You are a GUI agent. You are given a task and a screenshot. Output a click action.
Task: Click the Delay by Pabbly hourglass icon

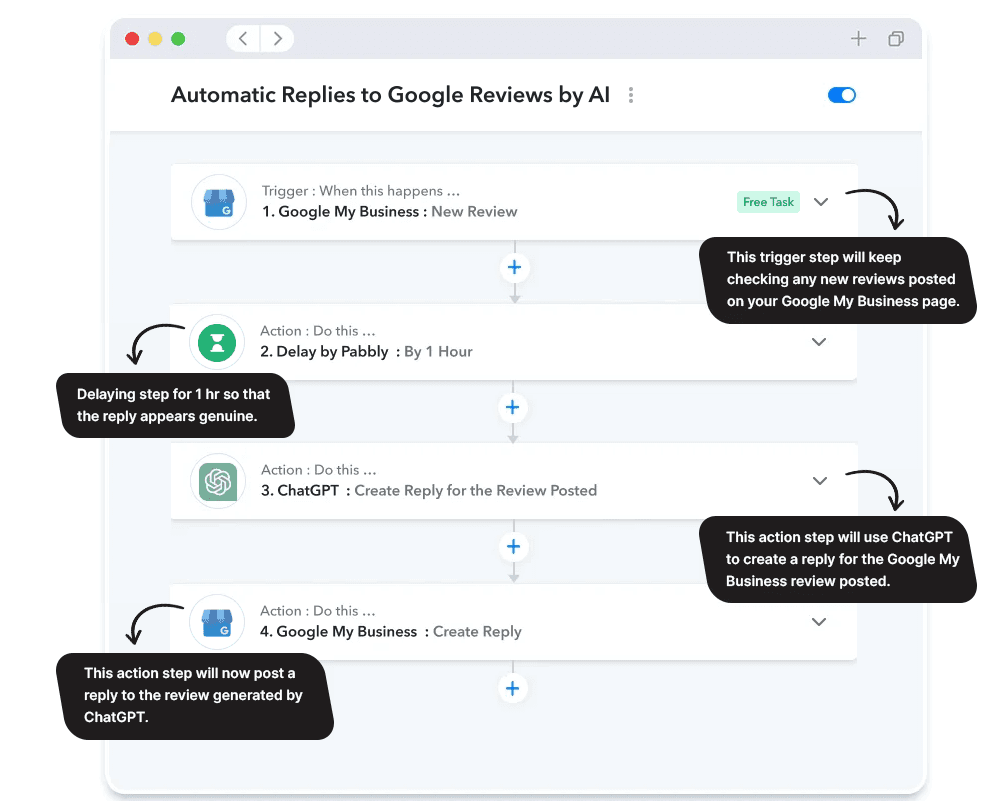pos(217,343)
